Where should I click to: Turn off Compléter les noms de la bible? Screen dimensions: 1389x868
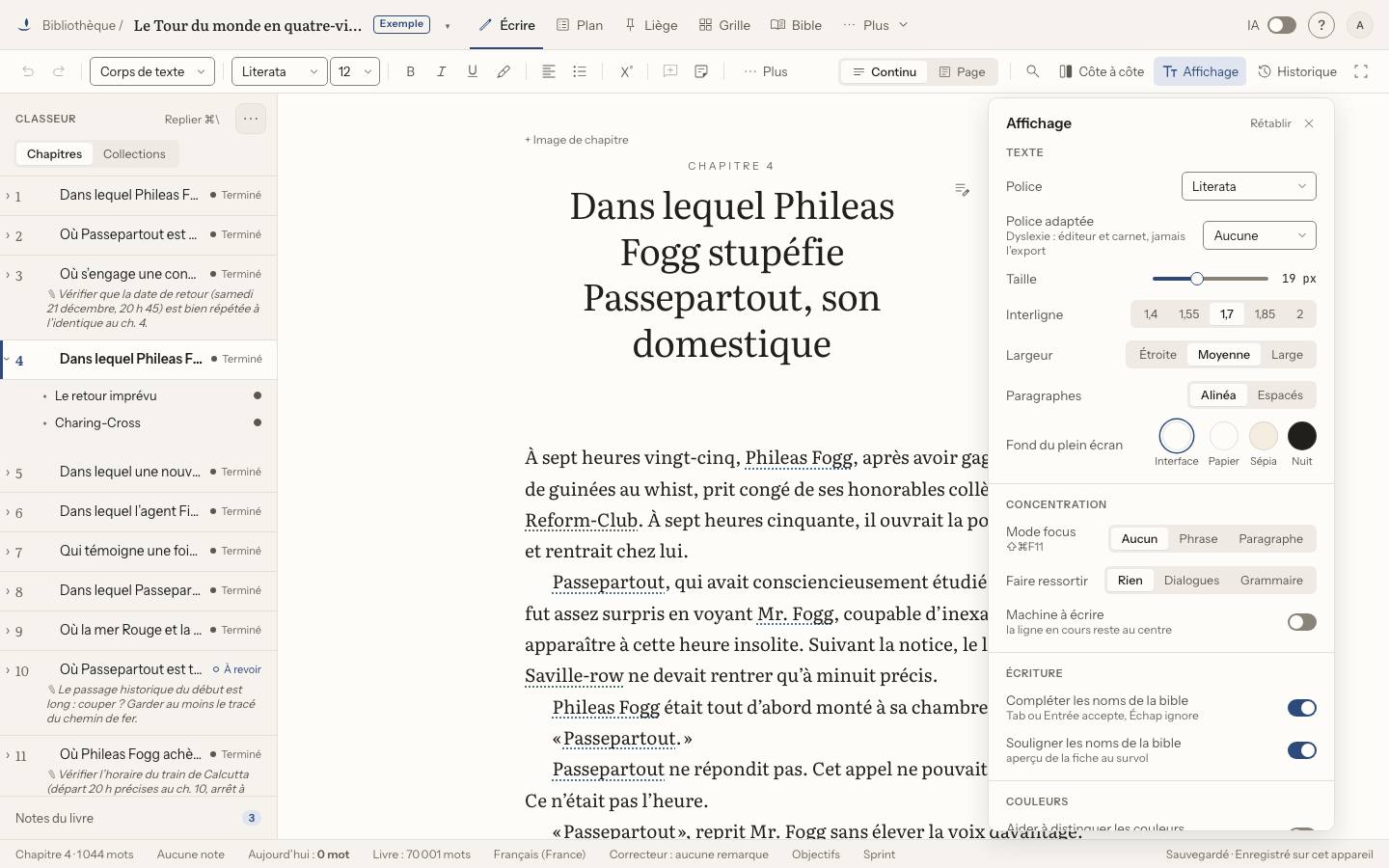point(1301,708)
